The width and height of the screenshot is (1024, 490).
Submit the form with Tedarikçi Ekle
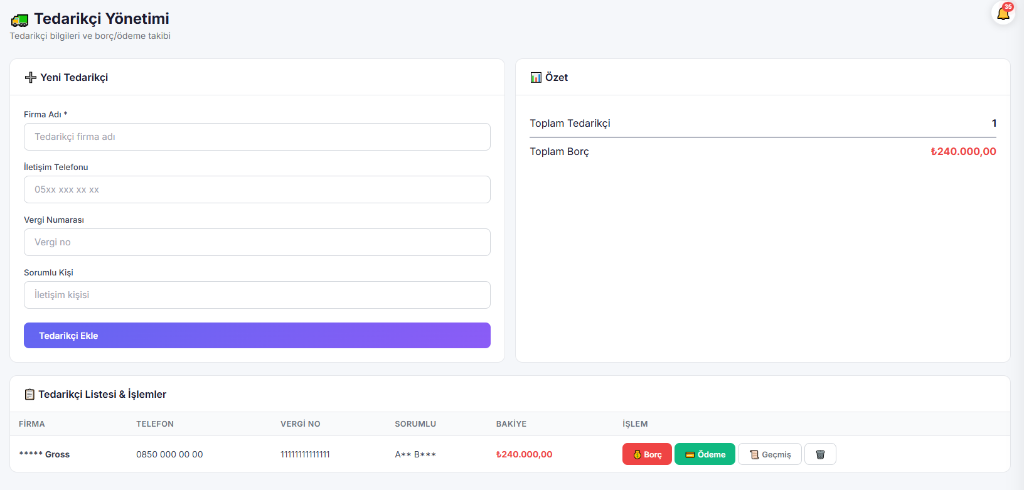point(257,335)
